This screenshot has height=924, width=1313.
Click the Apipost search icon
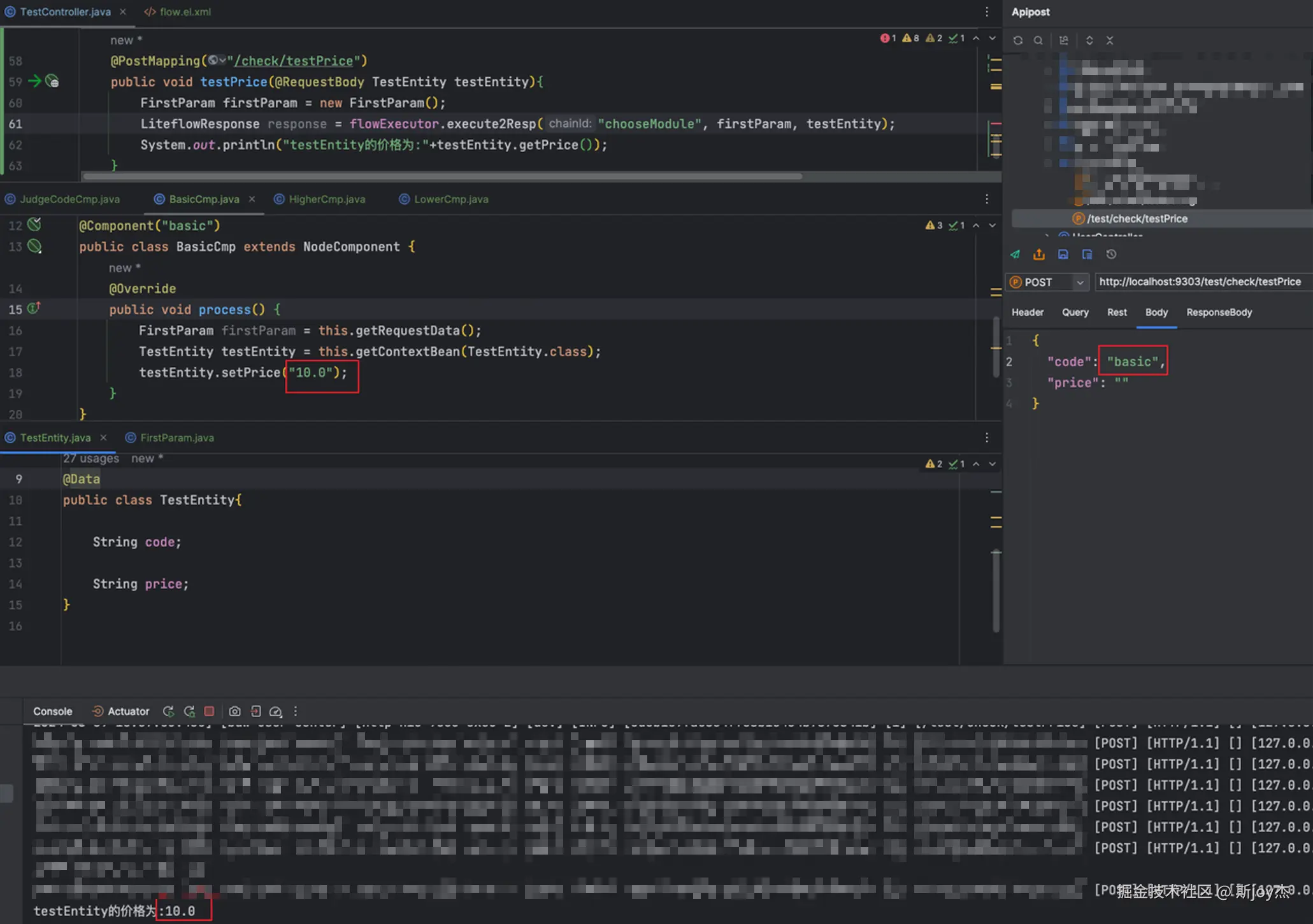point(1038,40)
